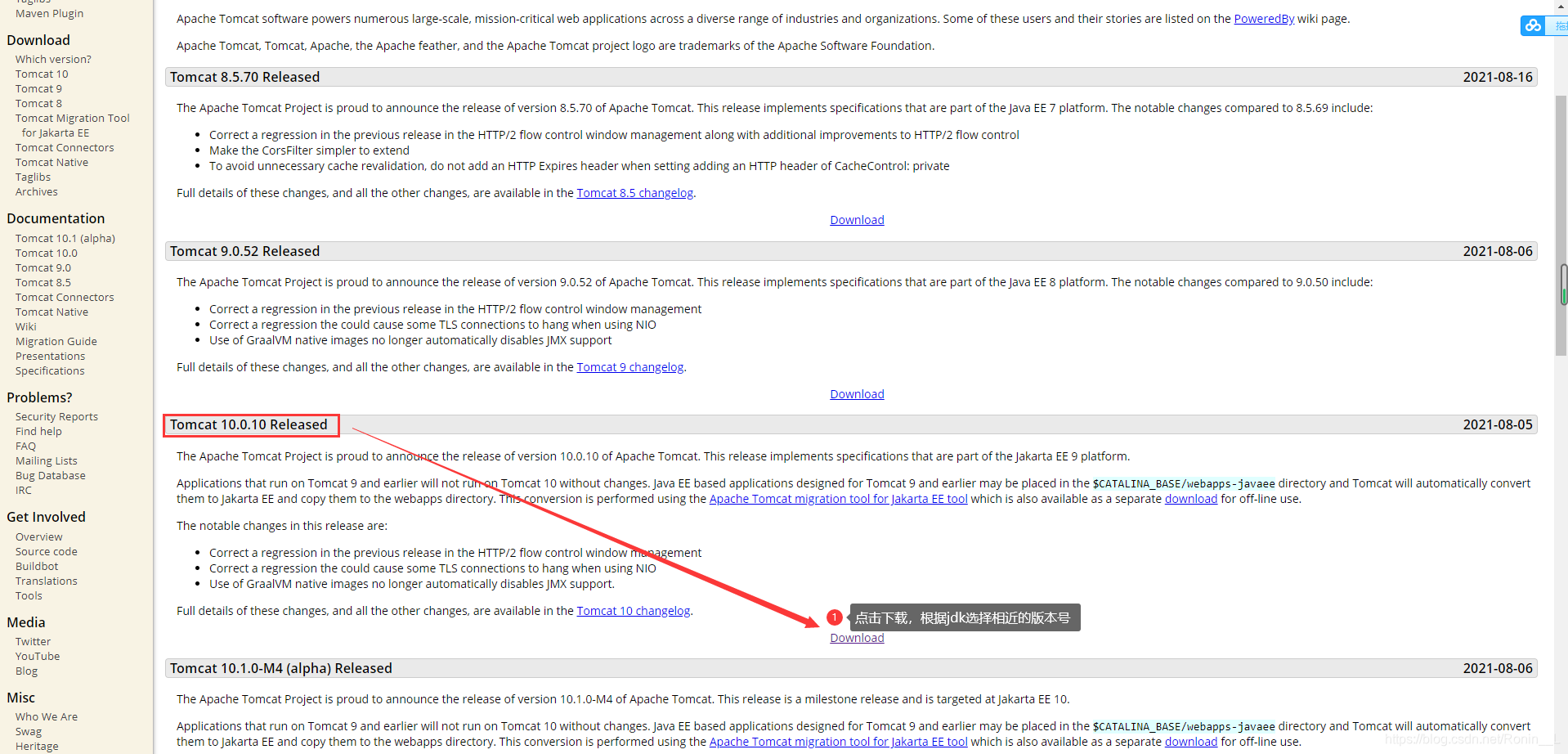Click Download under Tomcat 10.0.10 release
1568x754 pixels.
pos(857,638)
